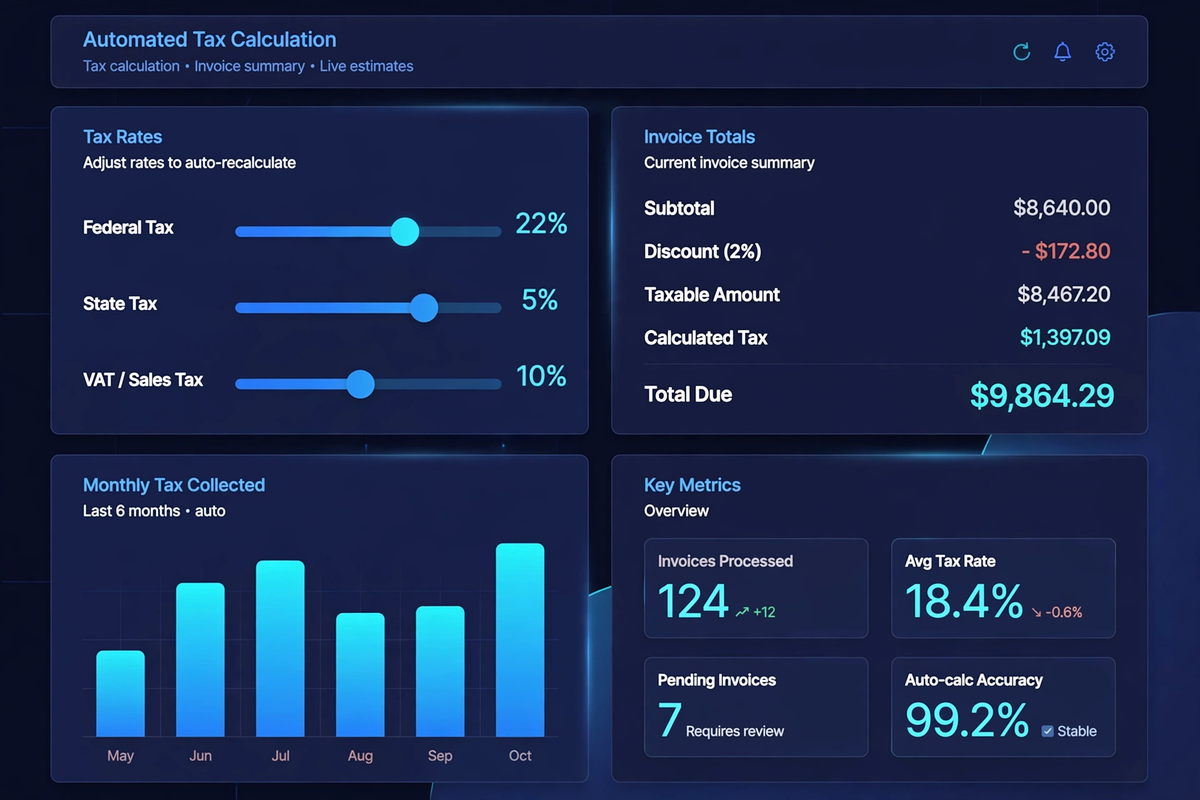Click the Requires review label
Image resolution: width=1200 pixels, height=800 pixels.
(x=735, y=731)
